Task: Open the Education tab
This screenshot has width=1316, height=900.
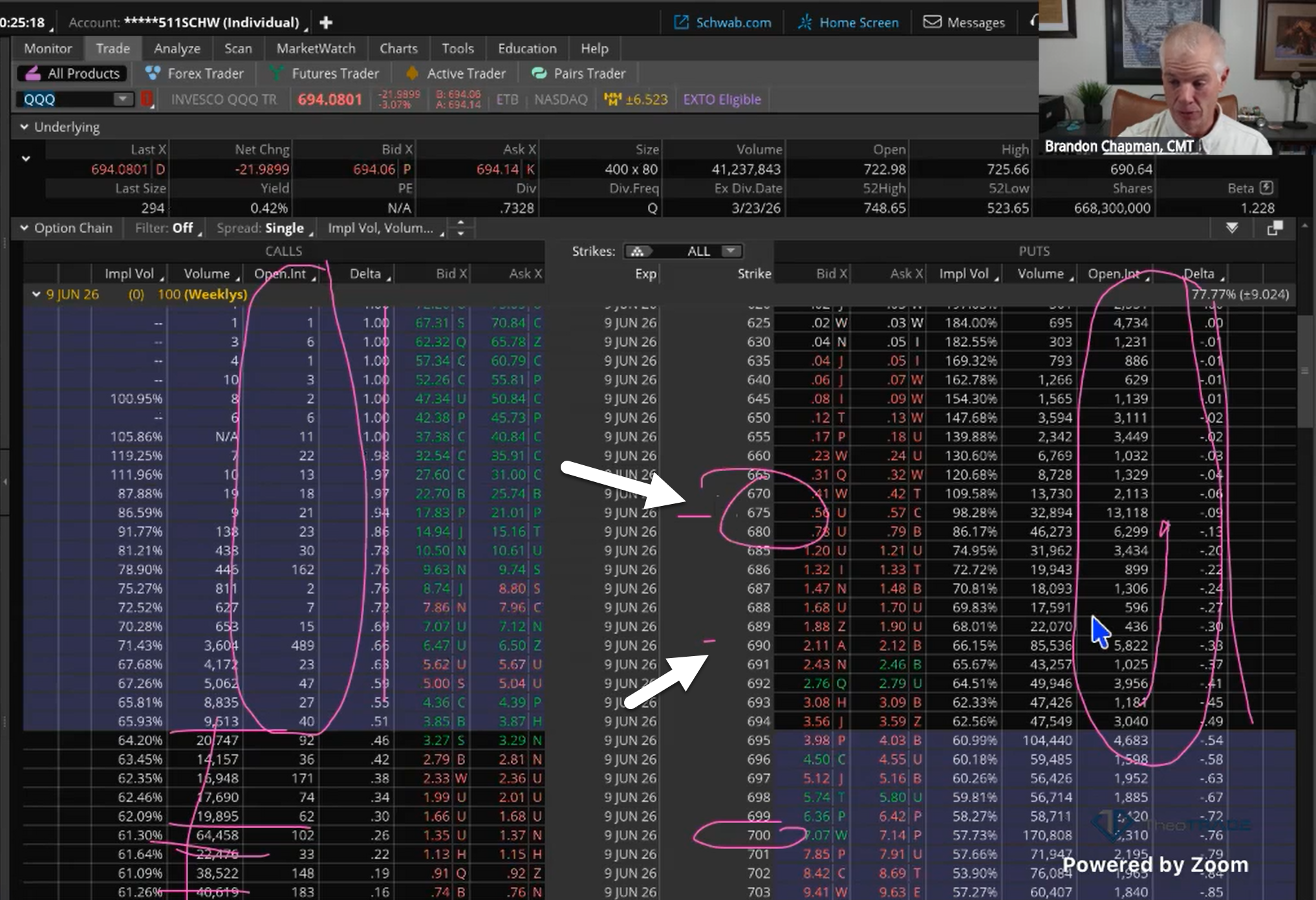Action: tap(527, 49)
